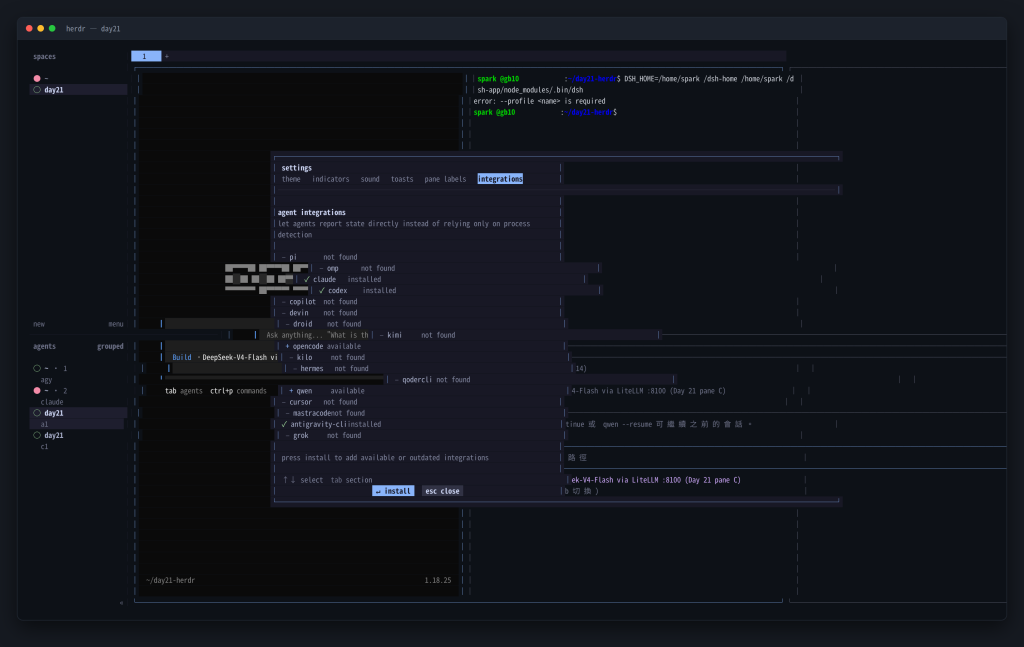Click the agents sidebar heading
Screen dimensions: 1024x647
(x=44, y=346)
